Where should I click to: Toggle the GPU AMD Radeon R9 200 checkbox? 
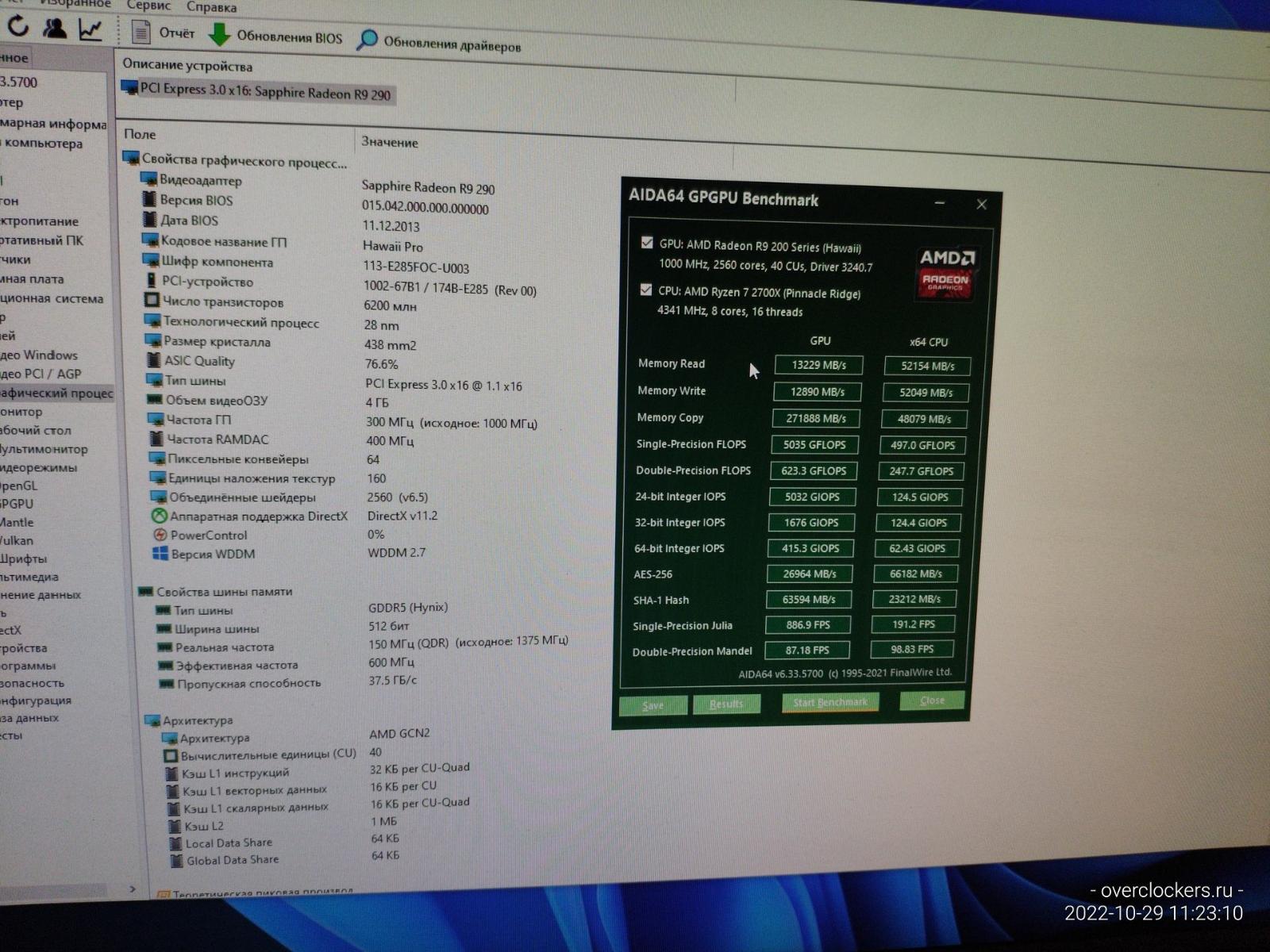(x=647, y=243)
